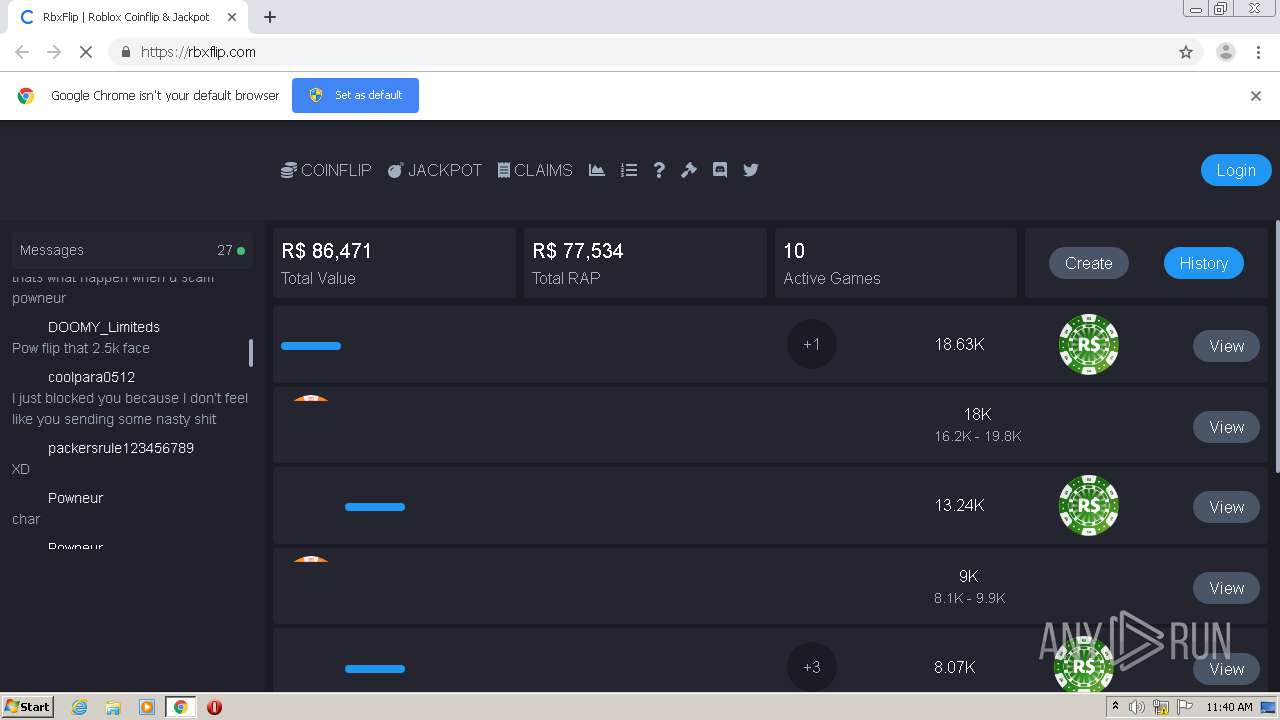Open the numbered leaderboard list icon
The image size is (1280, 720).
click(x=629, y=170)
